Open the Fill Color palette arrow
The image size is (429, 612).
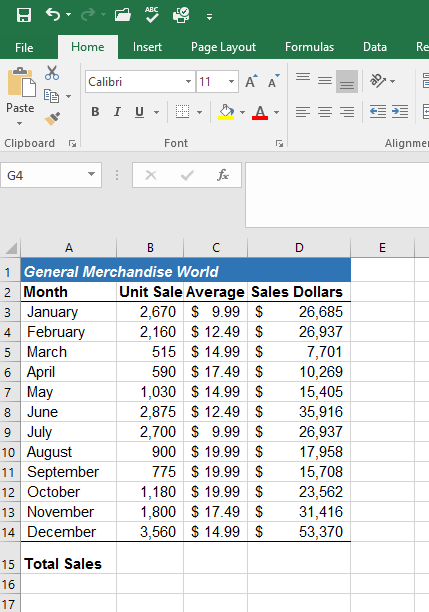[242, 112]
